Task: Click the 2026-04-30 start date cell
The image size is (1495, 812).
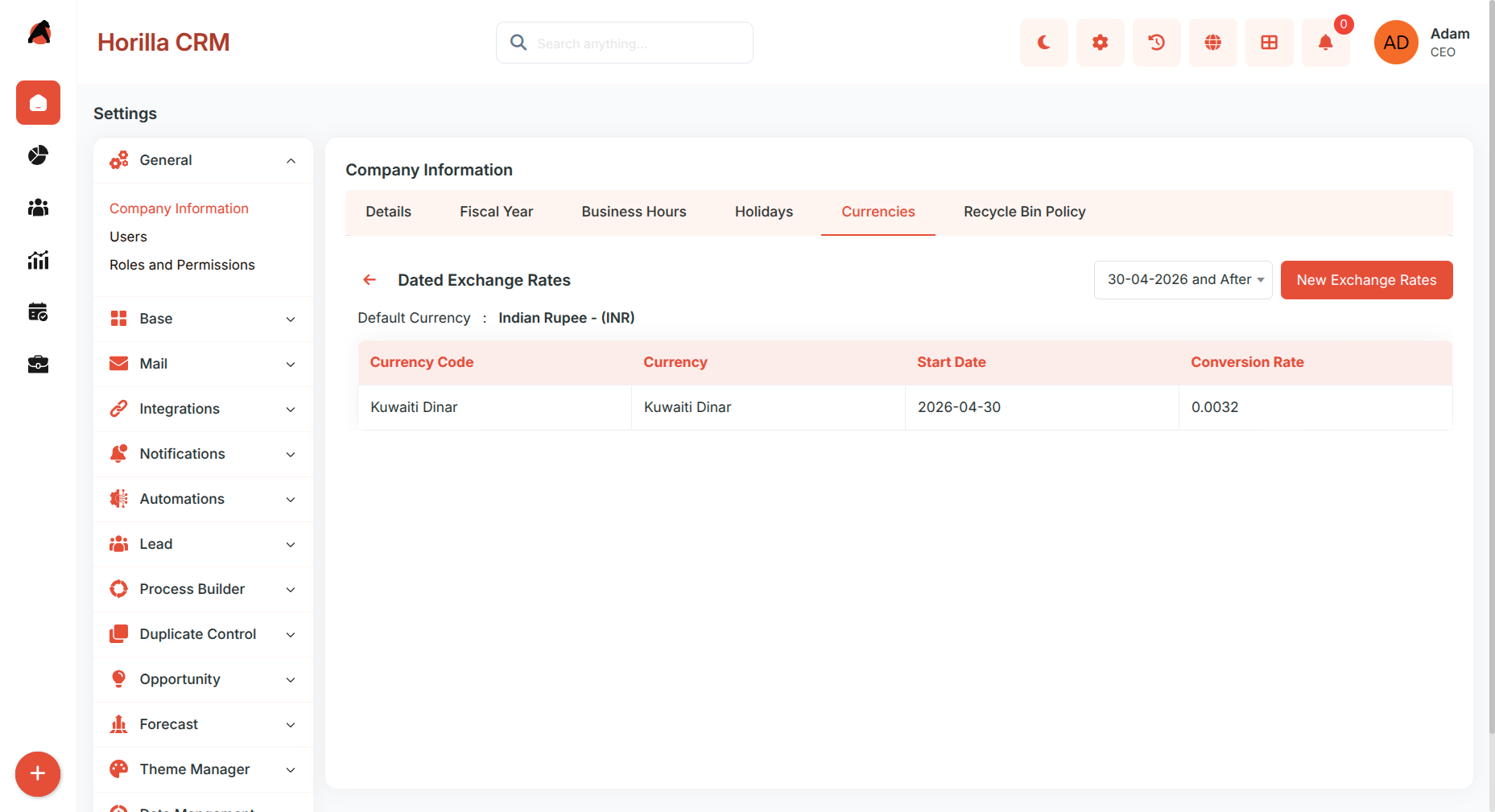Action: pos(1042,407)
